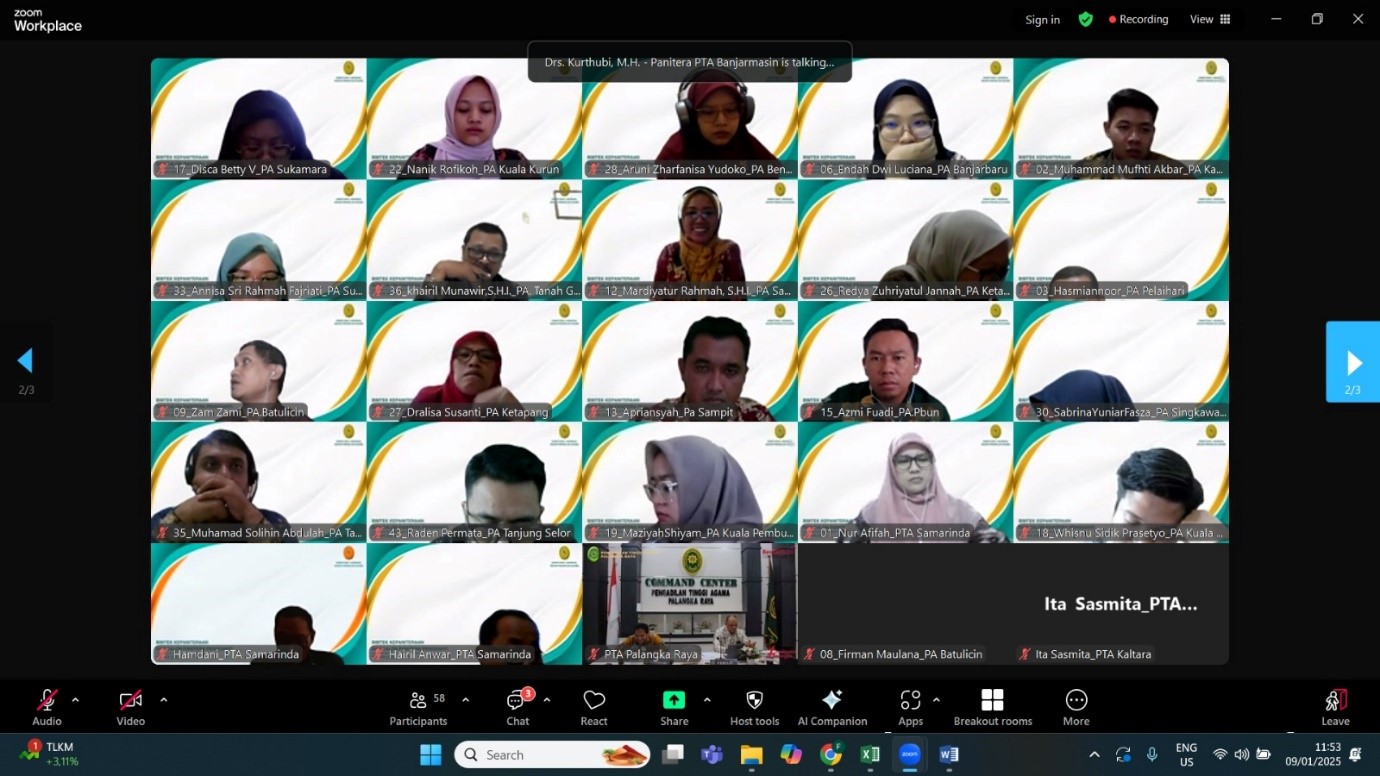Image resolution: width=1380 pixels, height=776 pixels.
Task: Start screen Share
Action: pyautogui.click(x=674, y=707)
